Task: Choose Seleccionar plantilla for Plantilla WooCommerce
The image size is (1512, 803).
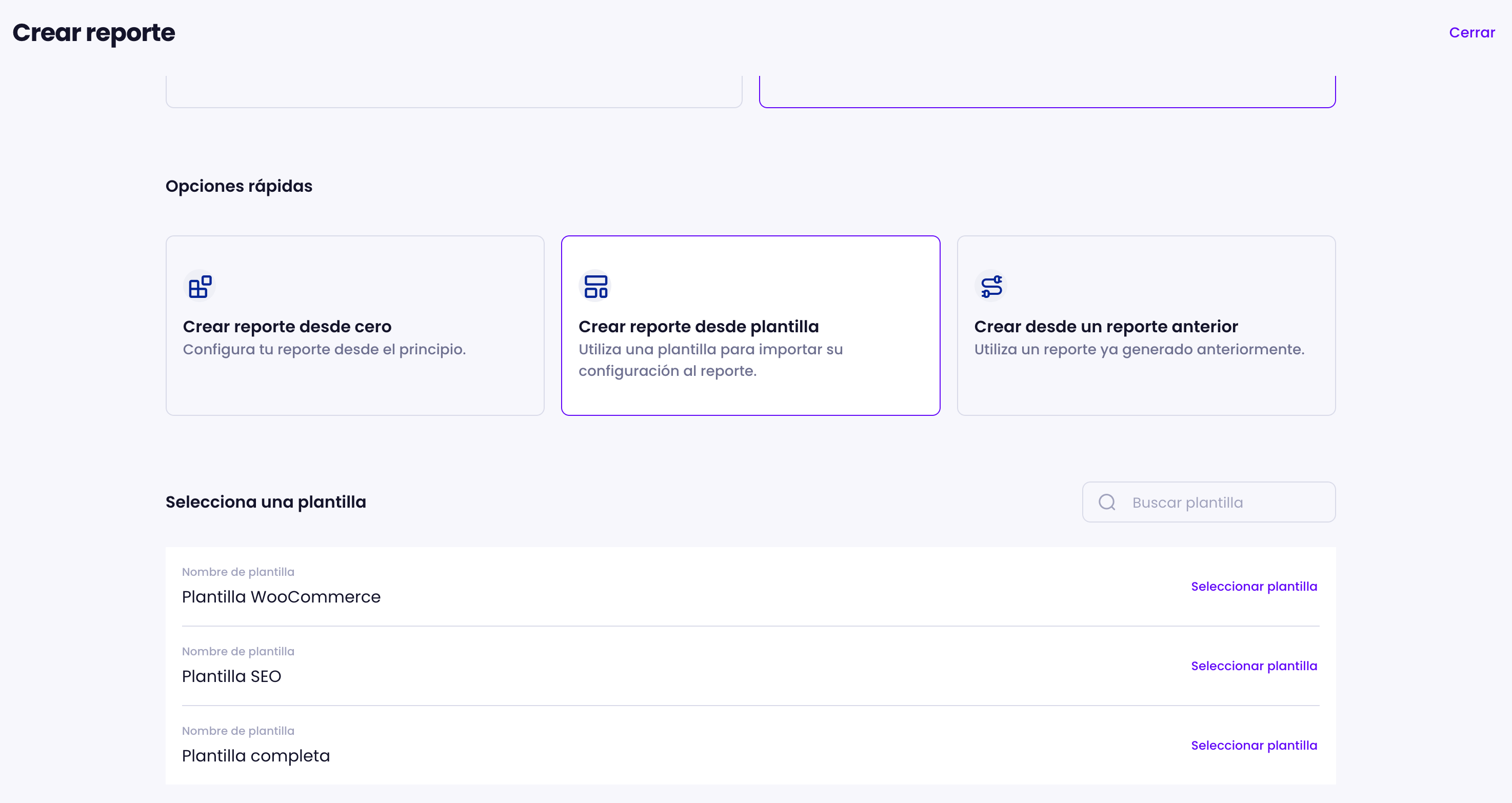Action: pos(1254,587)
